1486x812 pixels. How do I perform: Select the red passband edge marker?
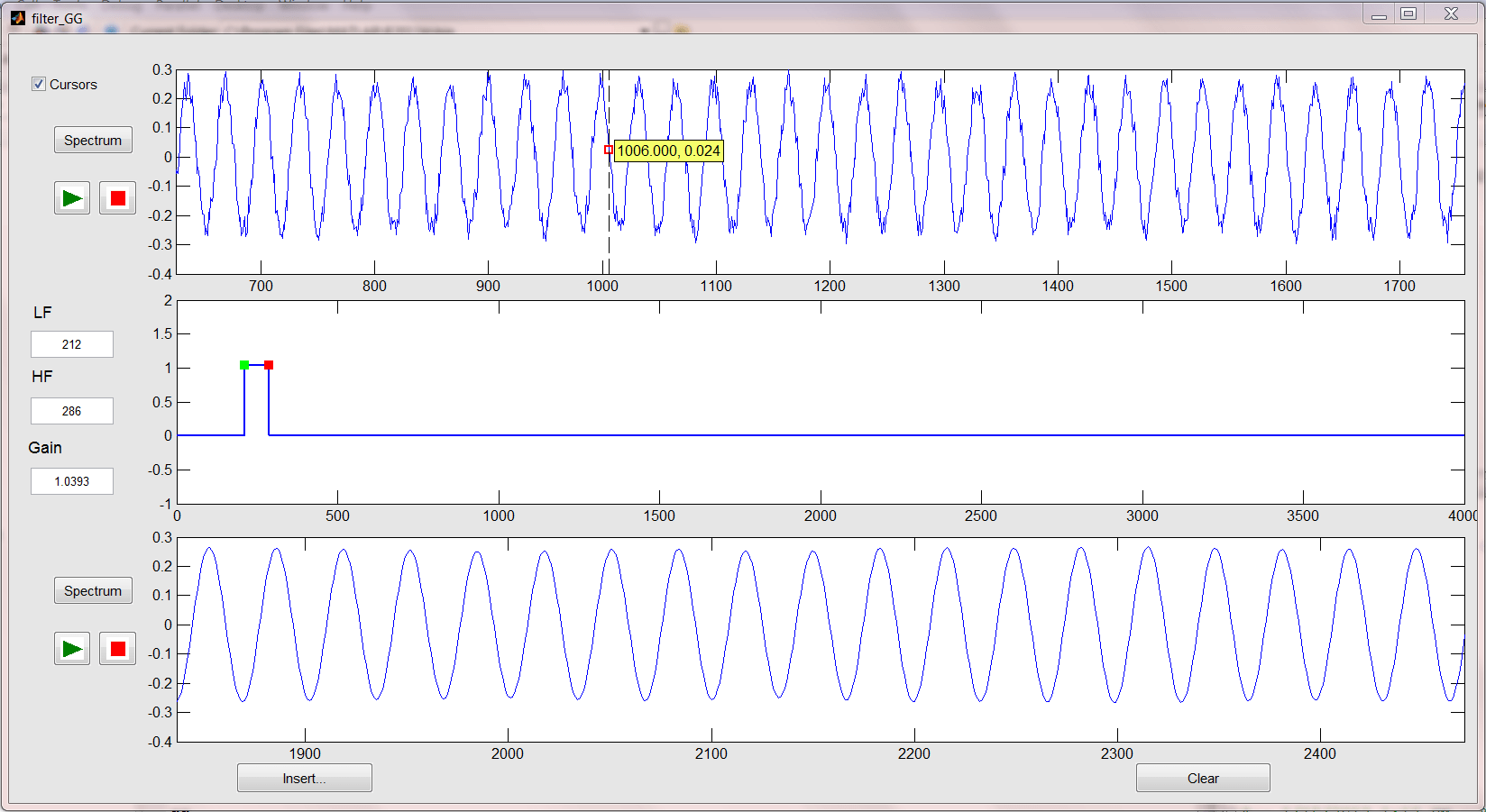pos(268,365)
